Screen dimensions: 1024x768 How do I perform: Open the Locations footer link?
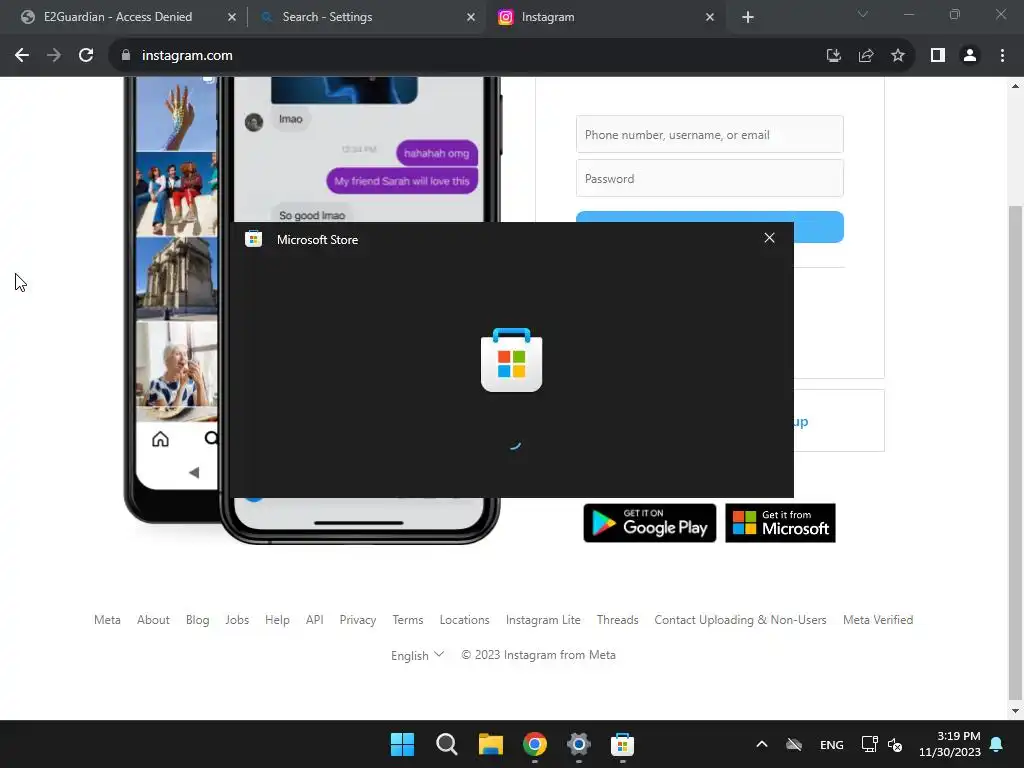(464, 620)
